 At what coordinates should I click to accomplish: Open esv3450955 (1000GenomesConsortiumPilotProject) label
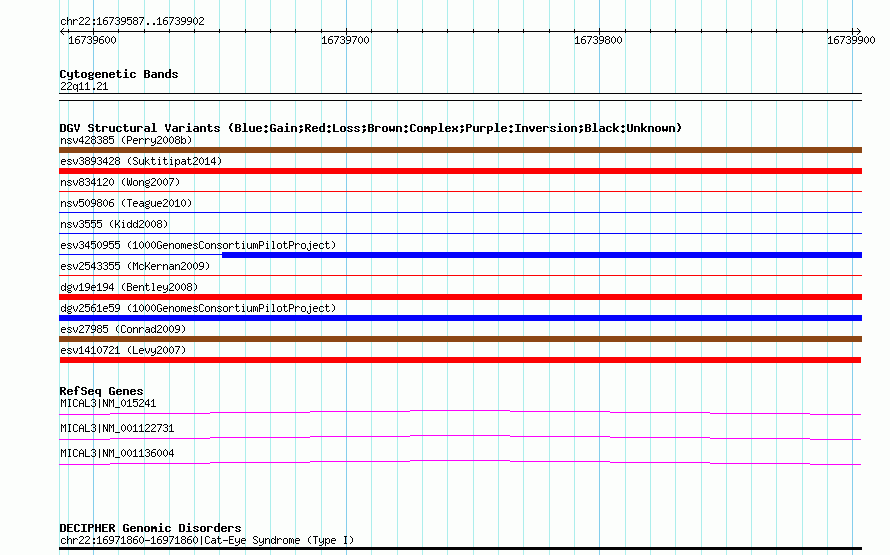point(198,245)
